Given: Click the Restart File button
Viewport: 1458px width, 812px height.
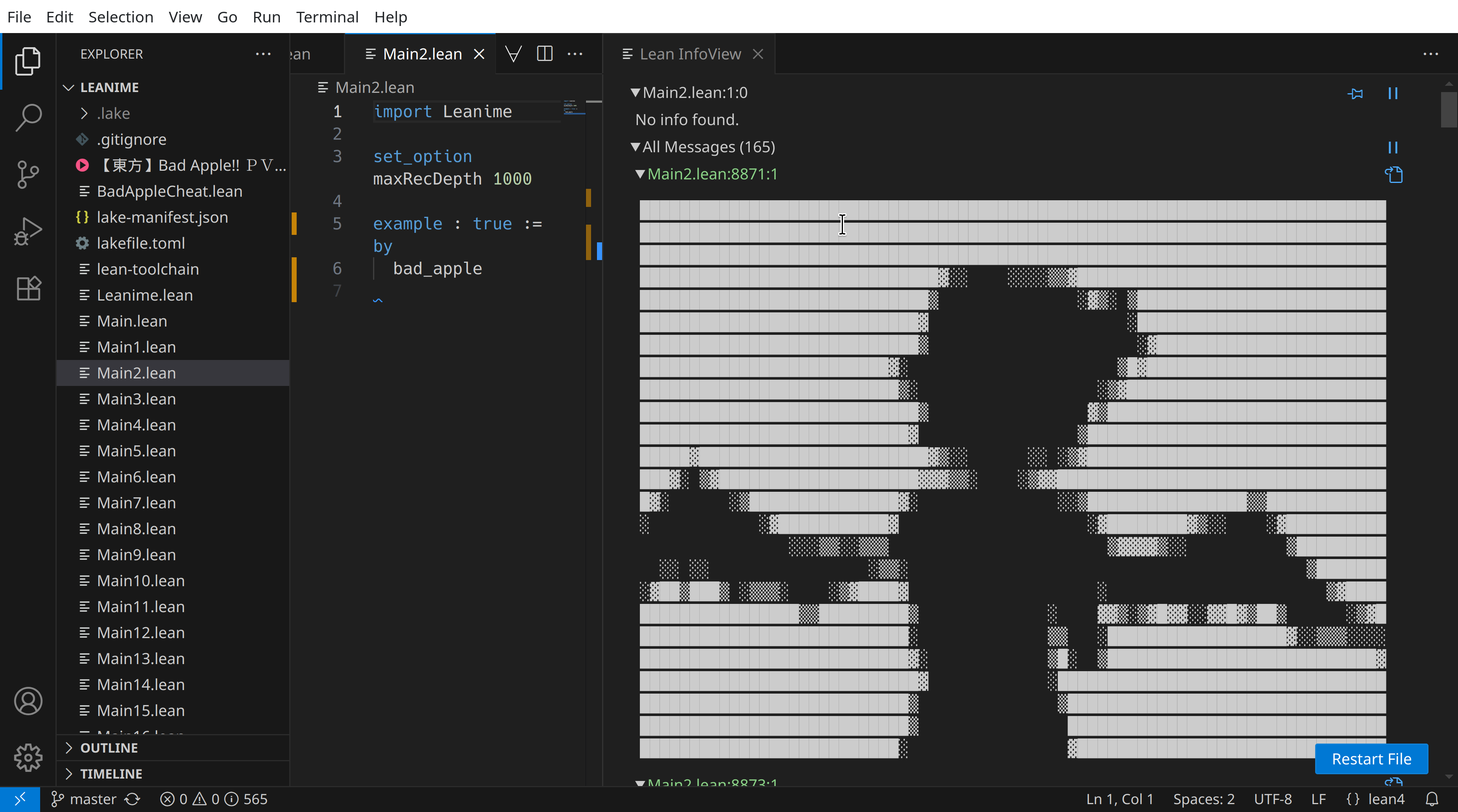Looking at the screenshot, I should [x=1371, y=759].
